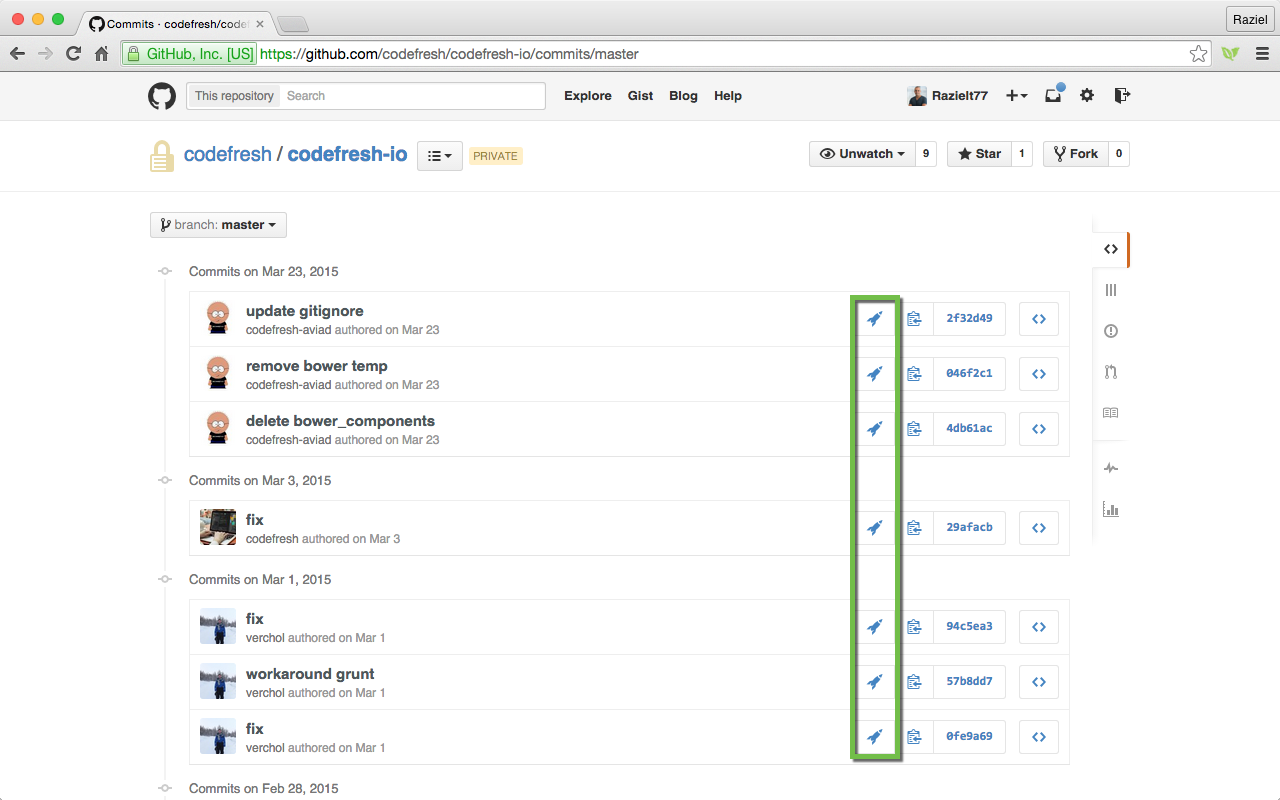
Task: Click the Gist nav item
Action: point(640,96)
